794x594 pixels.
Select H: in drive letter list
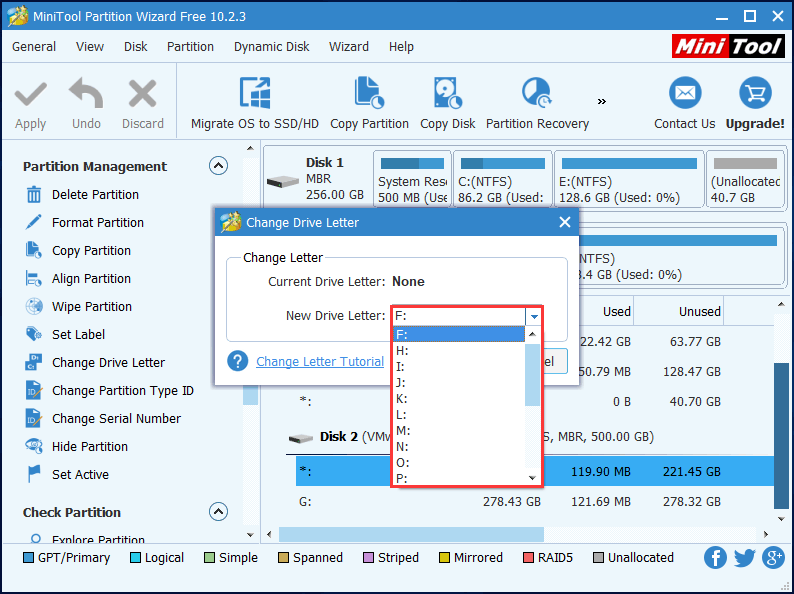(459, 350)
